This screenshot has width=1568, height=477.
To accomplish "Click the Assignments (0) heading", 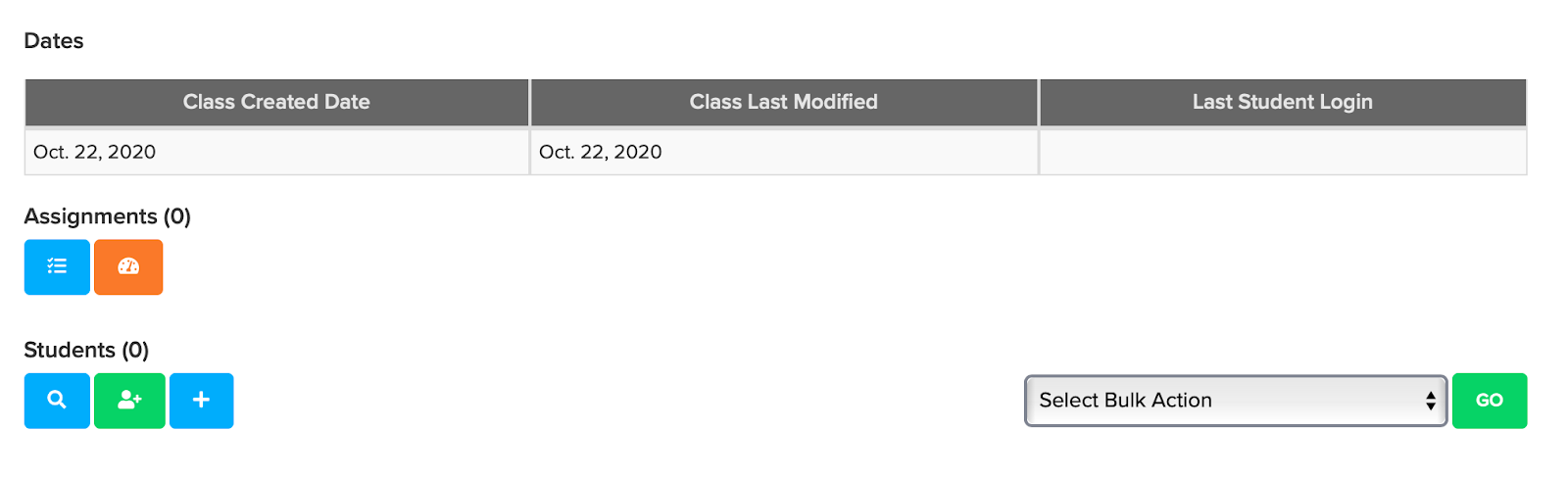I will pos(108,216).
